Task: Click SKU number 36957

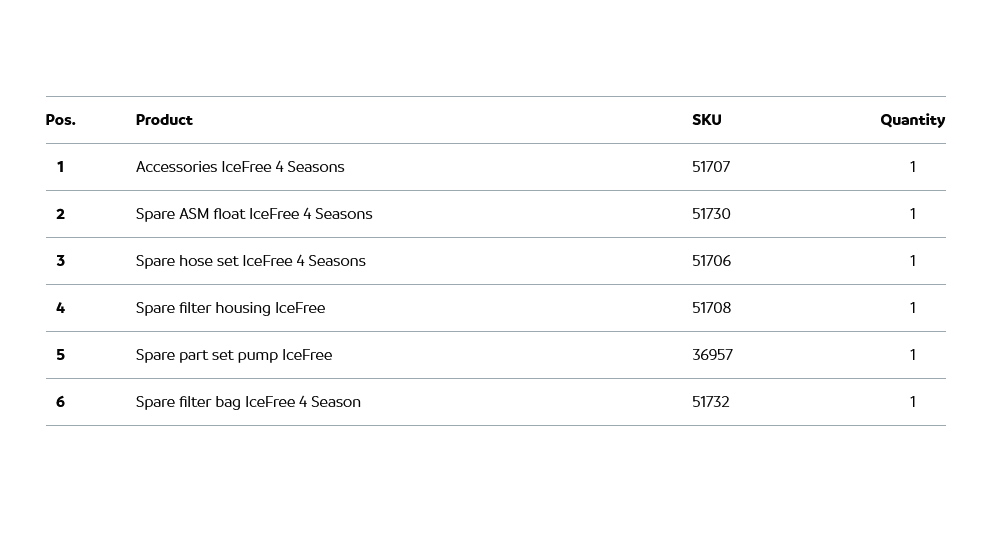Action: click(712, 355)
